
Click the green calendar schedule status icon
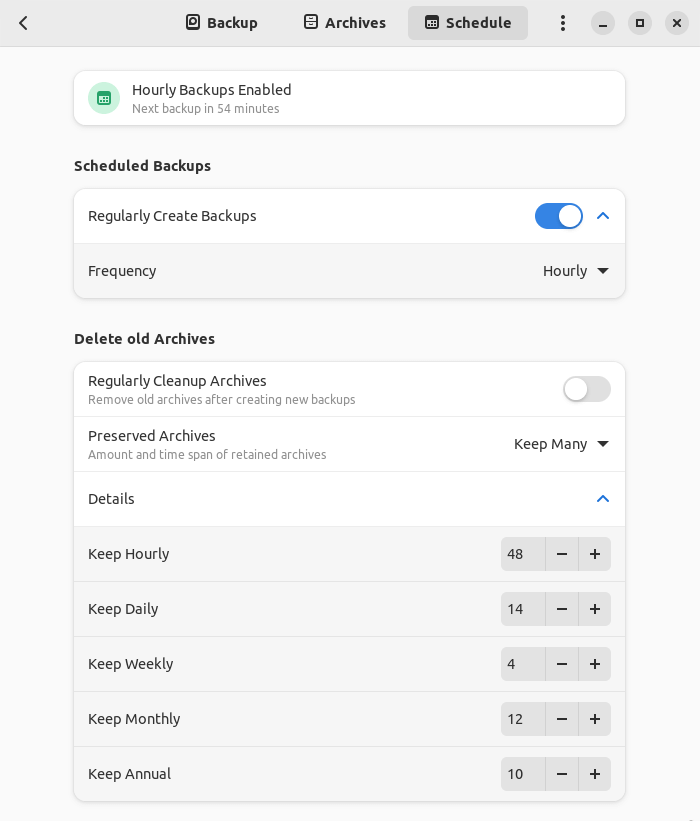(104, 98)
